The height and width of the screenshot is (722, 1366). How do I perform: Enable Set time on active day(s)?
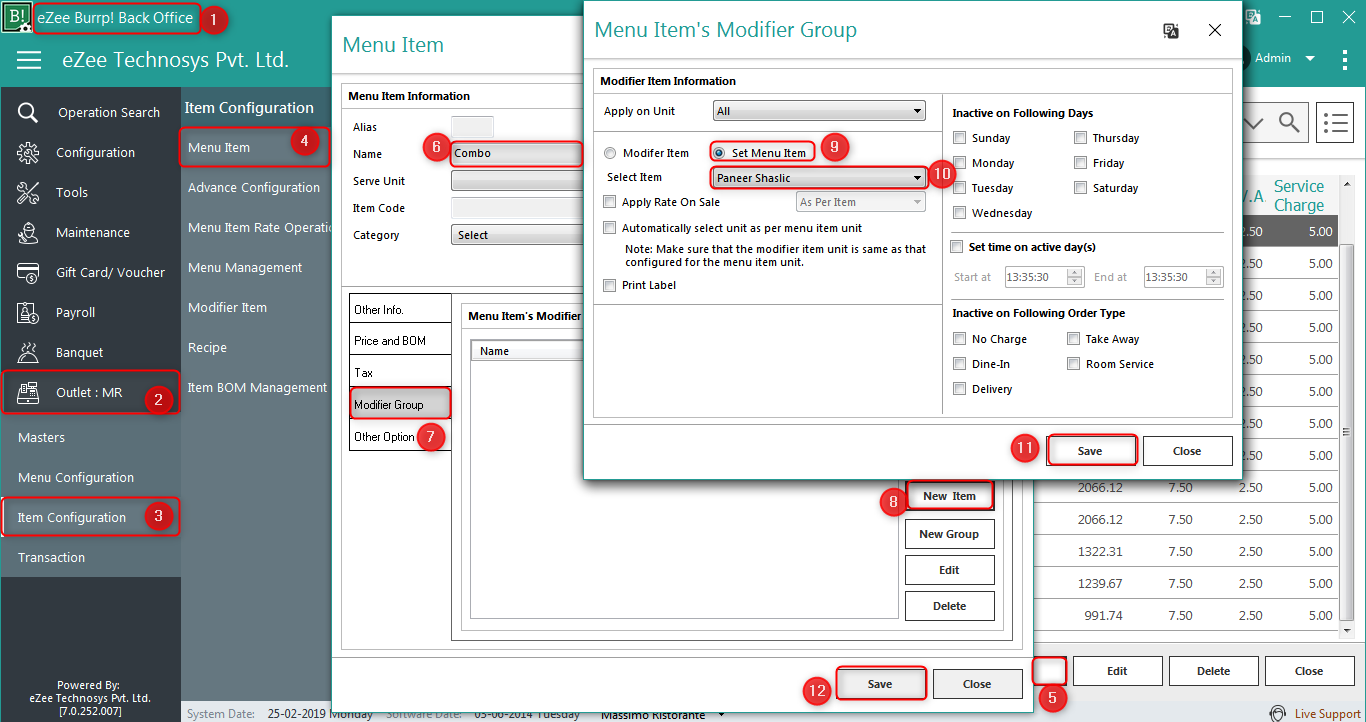(x=958, y=247)
